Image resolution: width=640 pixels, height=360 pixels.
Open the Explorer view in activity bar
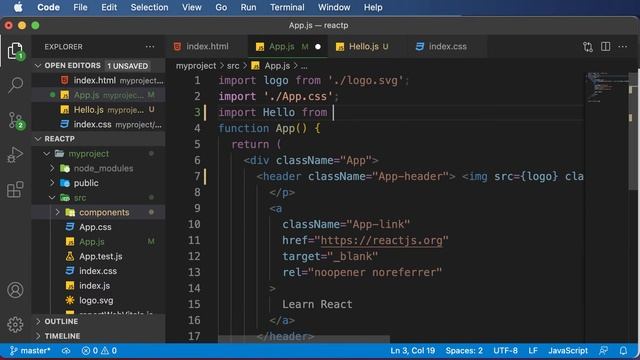[x=16, y=51]
